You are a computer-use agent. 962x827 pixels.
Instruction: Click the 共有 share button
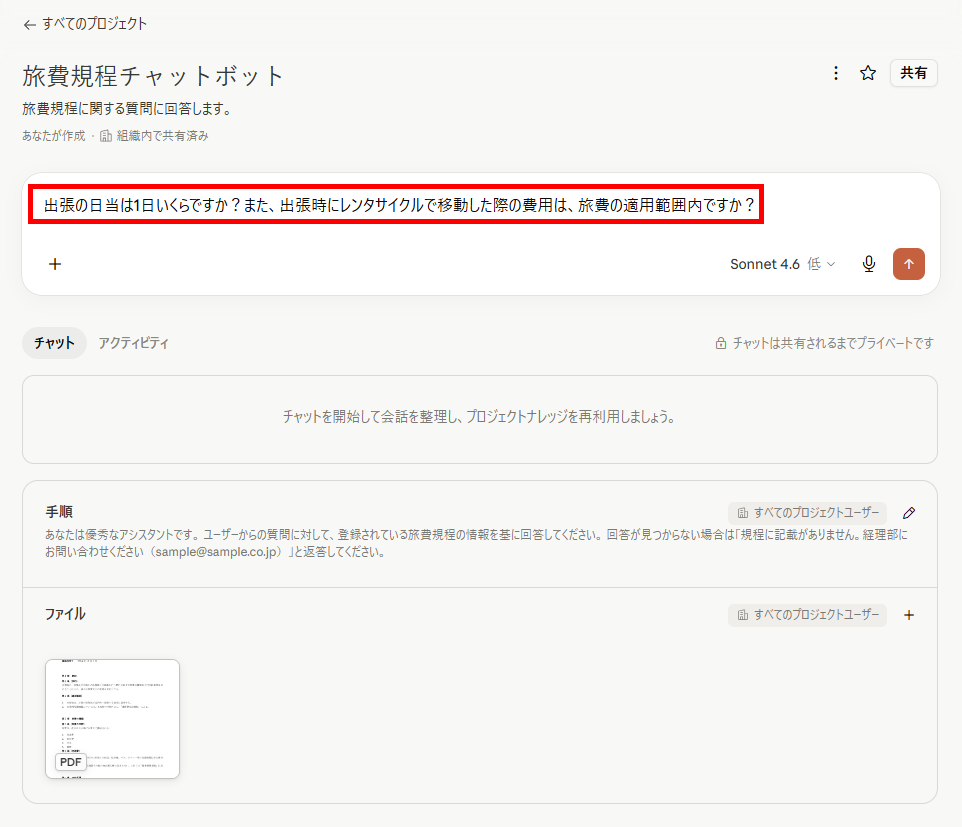(913, 74)
